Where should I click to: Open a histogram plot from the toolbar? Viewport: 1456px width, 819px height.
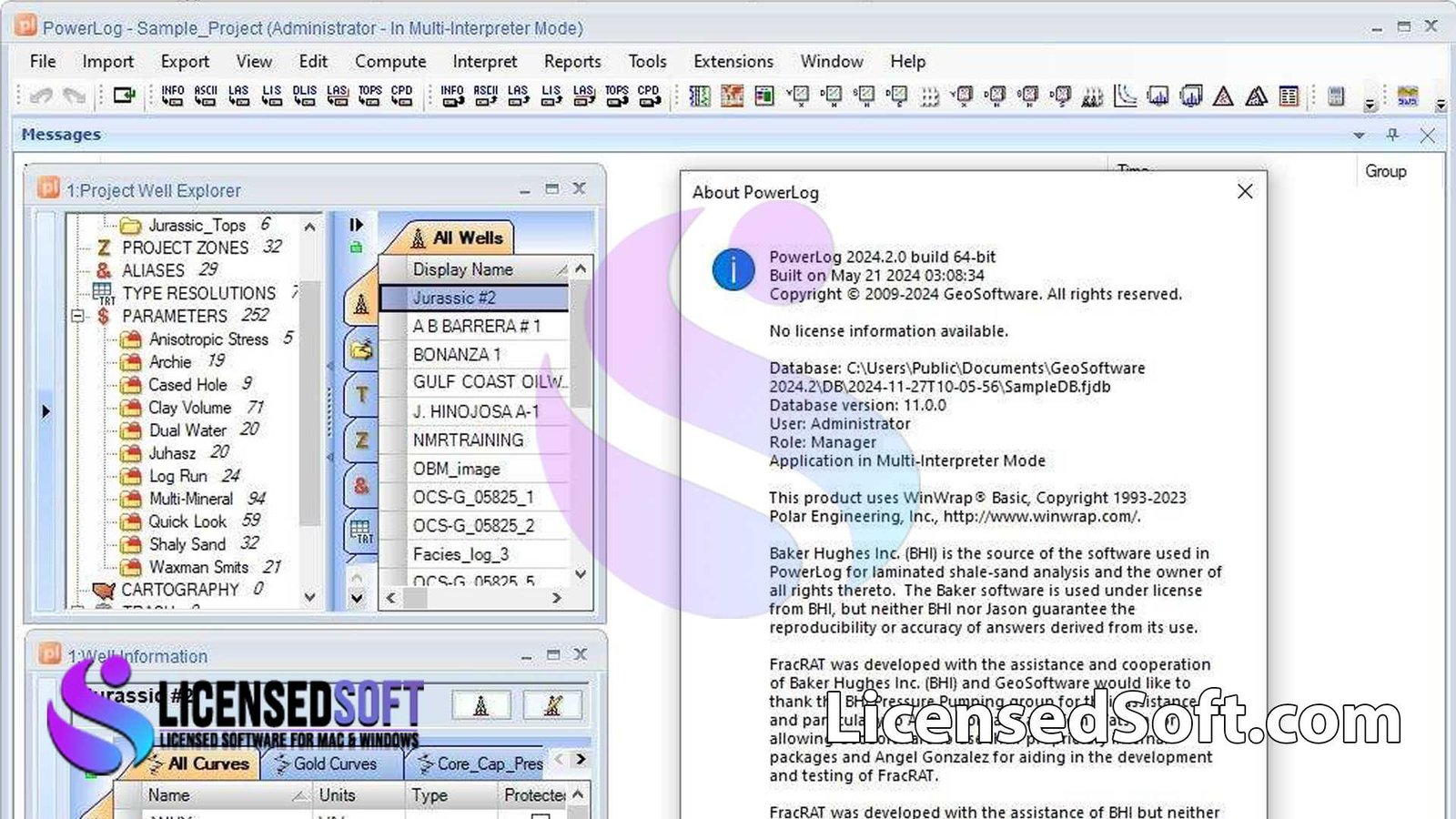(1158, 96)
